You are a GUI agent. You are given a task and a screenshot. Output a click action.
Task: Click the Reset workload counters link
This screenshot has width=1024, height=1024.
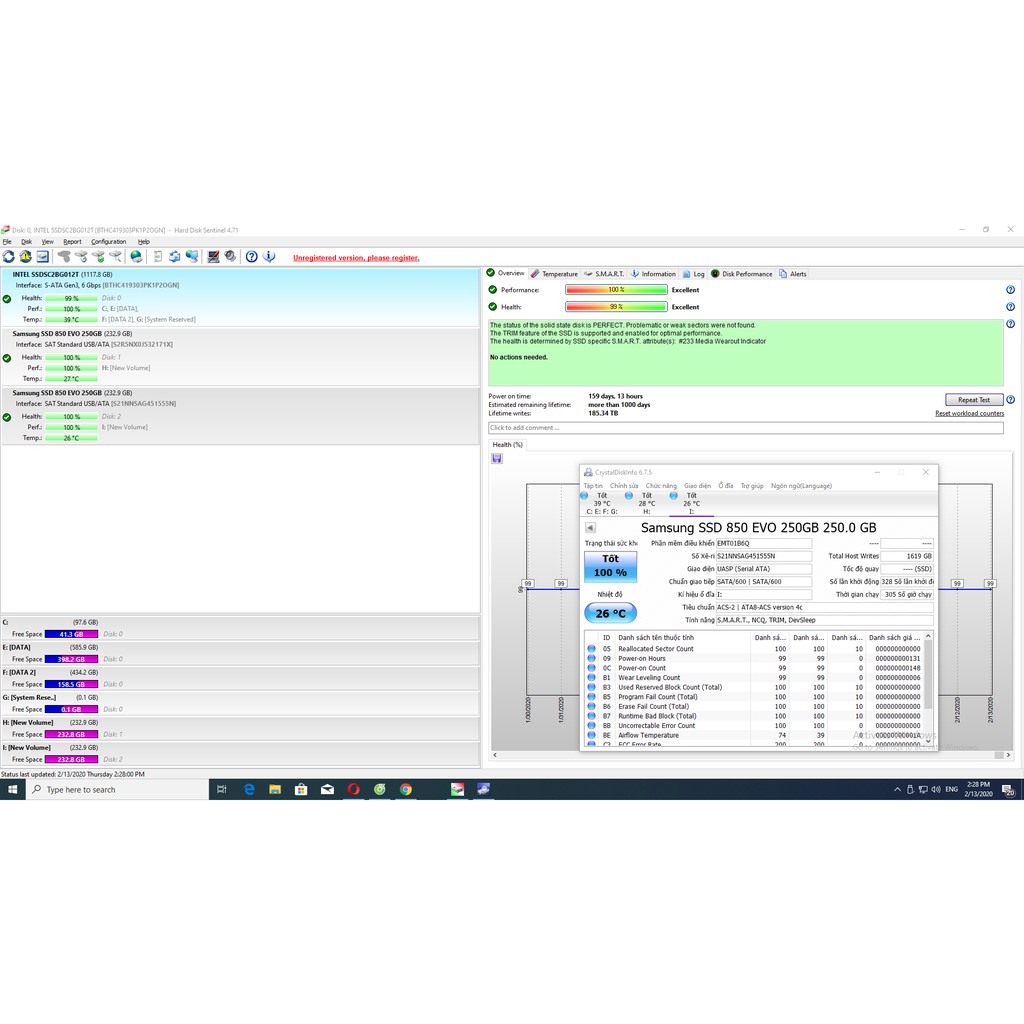[969, 413]
